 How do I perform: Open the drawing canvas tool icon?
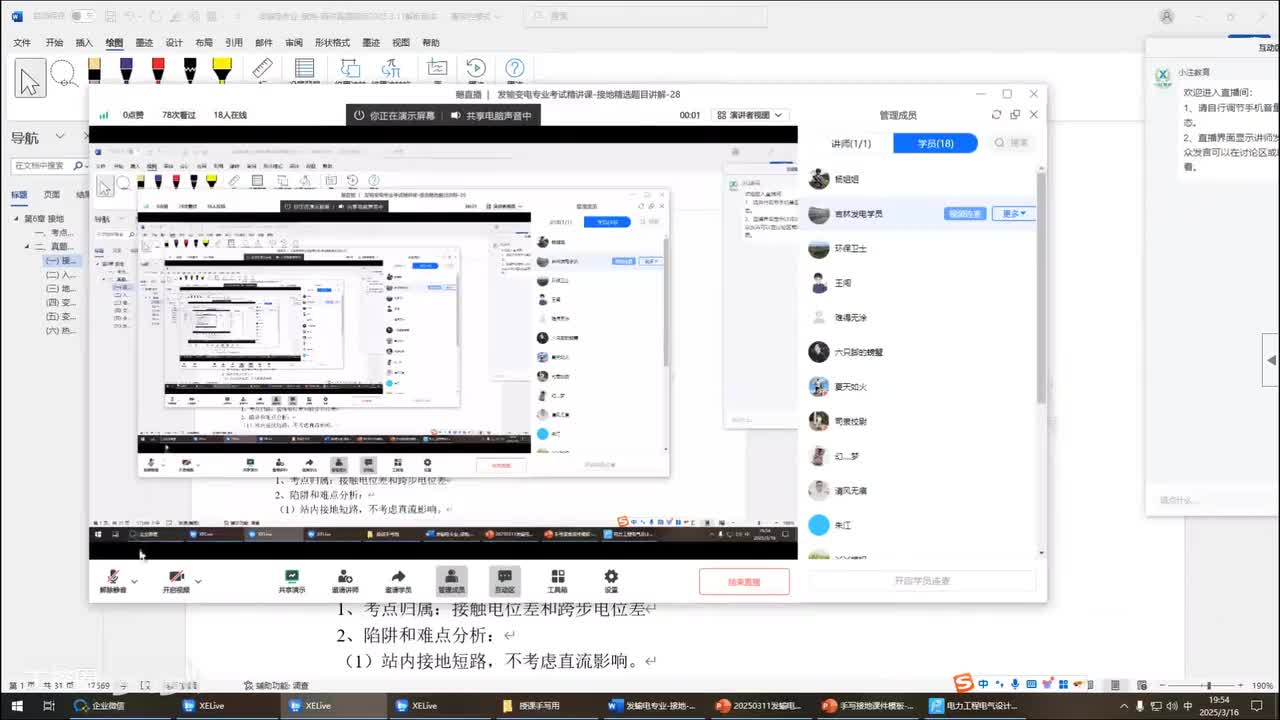437,69
